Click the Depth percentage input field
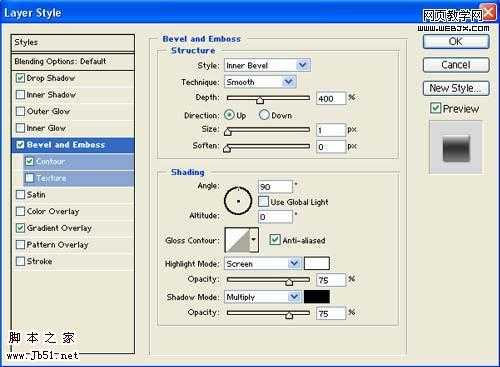 click(331, 99)
